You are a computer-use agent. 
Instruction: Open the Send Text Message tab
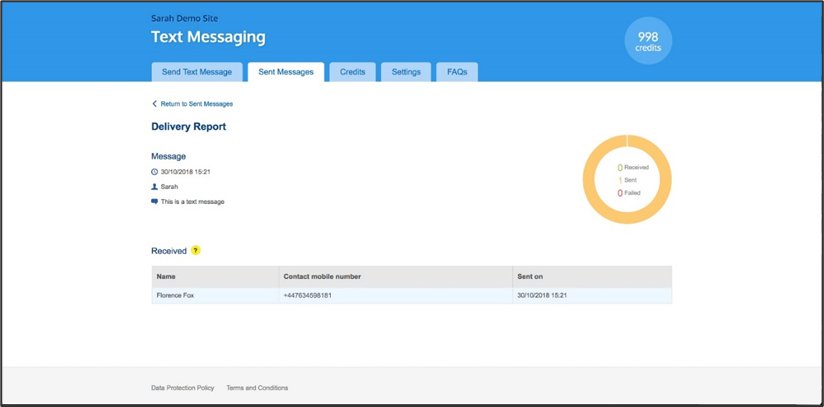tap(197, 72)
